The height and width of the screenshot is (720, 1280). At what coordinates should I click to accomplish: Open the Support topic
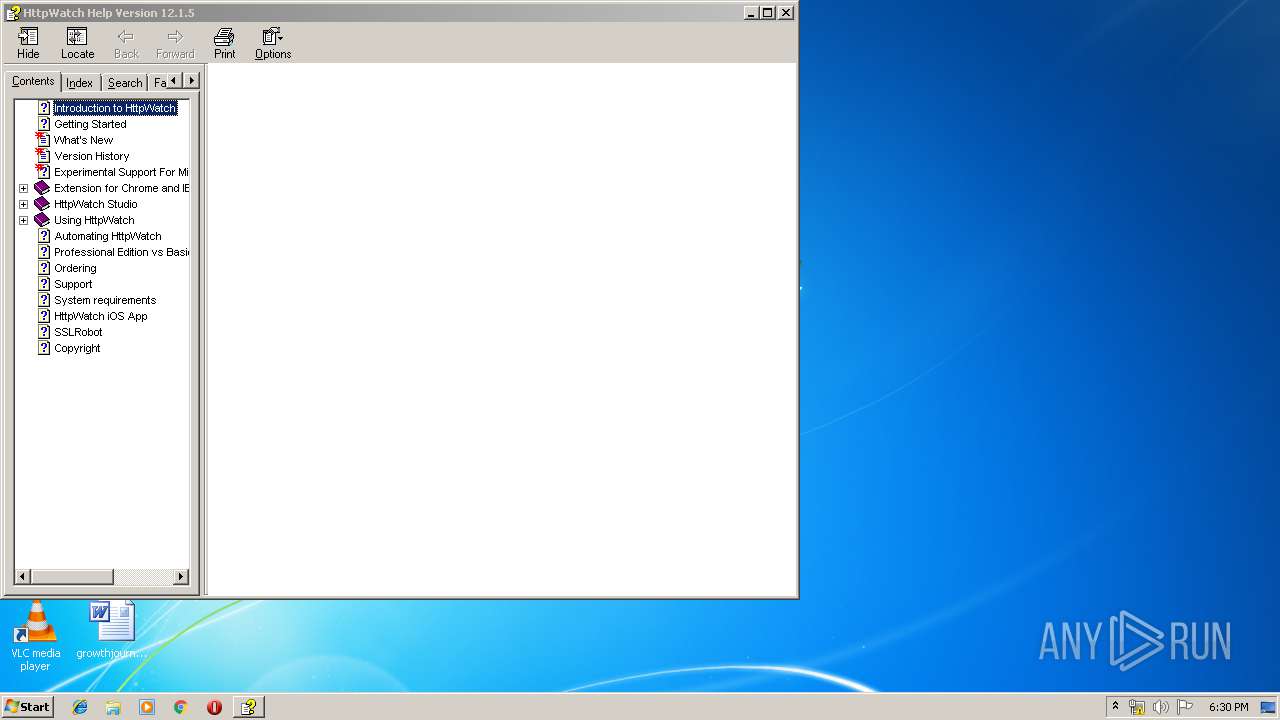73,284
